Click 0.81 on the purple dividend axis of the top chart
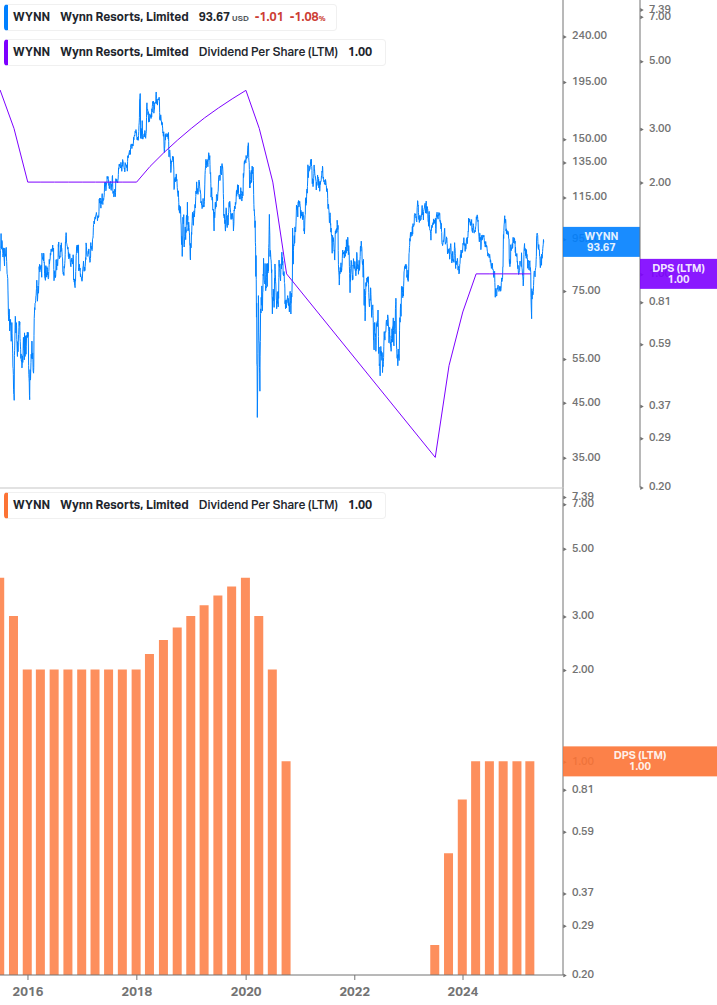 660,301
